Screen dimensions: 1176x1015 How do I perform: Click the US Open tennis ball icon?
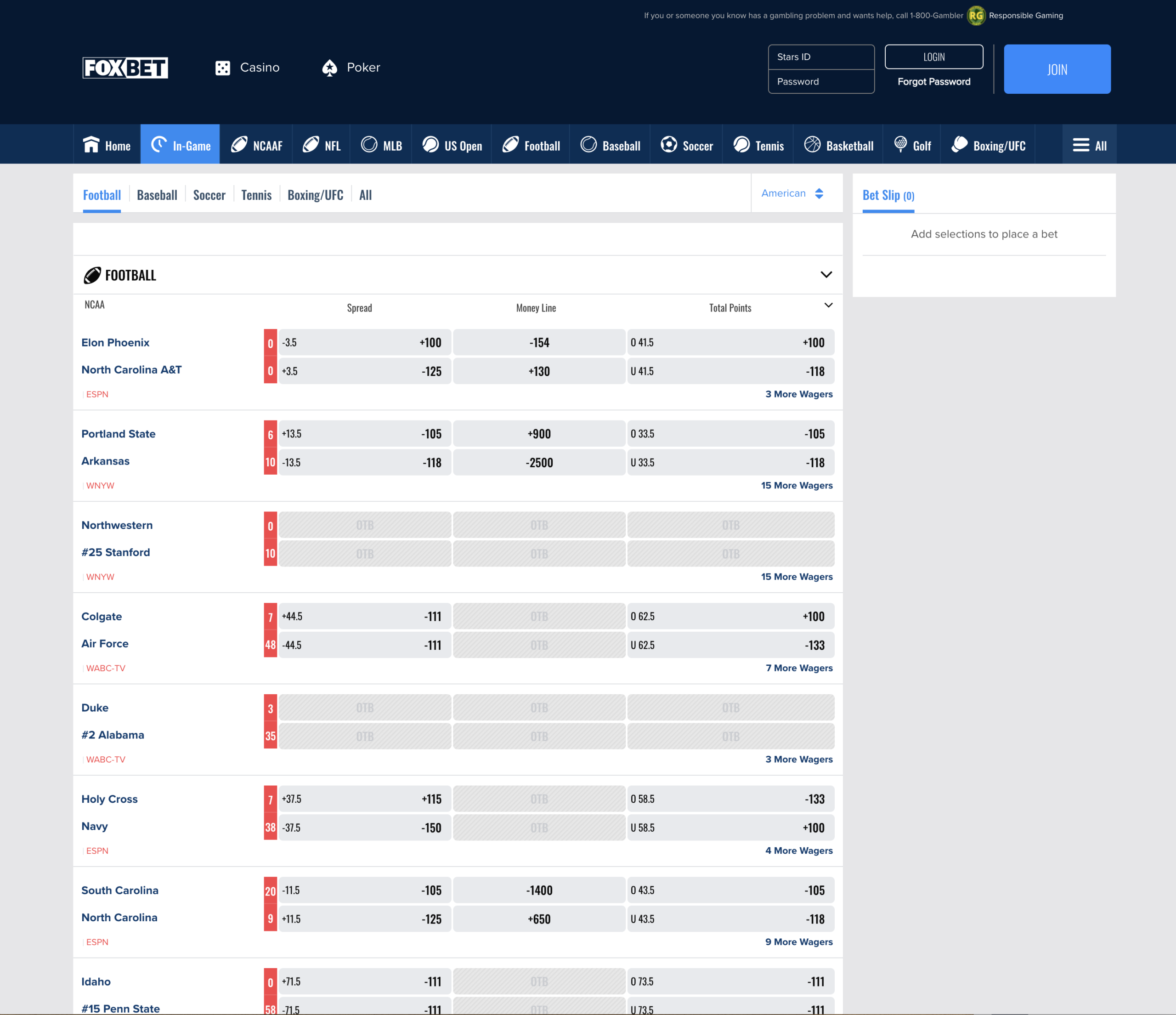(430, 145)
